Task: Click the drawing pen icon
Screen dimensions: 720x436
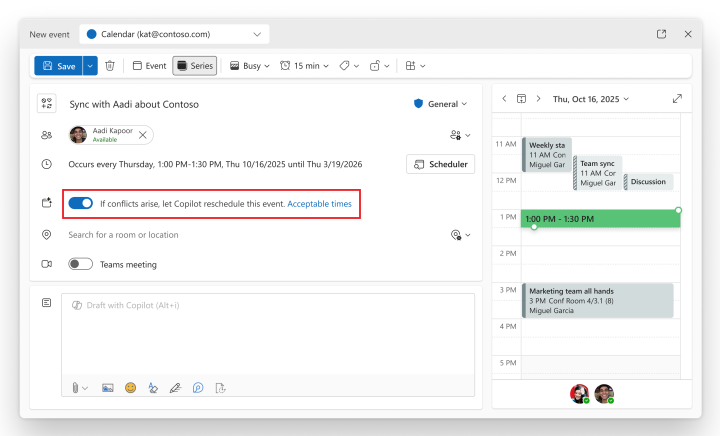Action: coord(175,388)
